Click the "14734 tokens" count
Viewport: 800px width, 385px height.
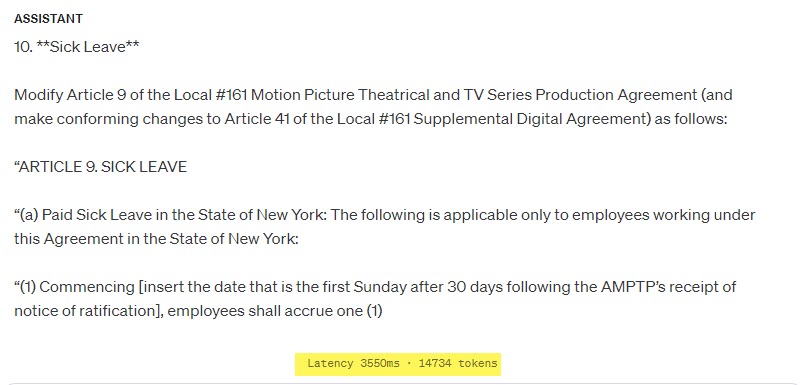[458, 364]
